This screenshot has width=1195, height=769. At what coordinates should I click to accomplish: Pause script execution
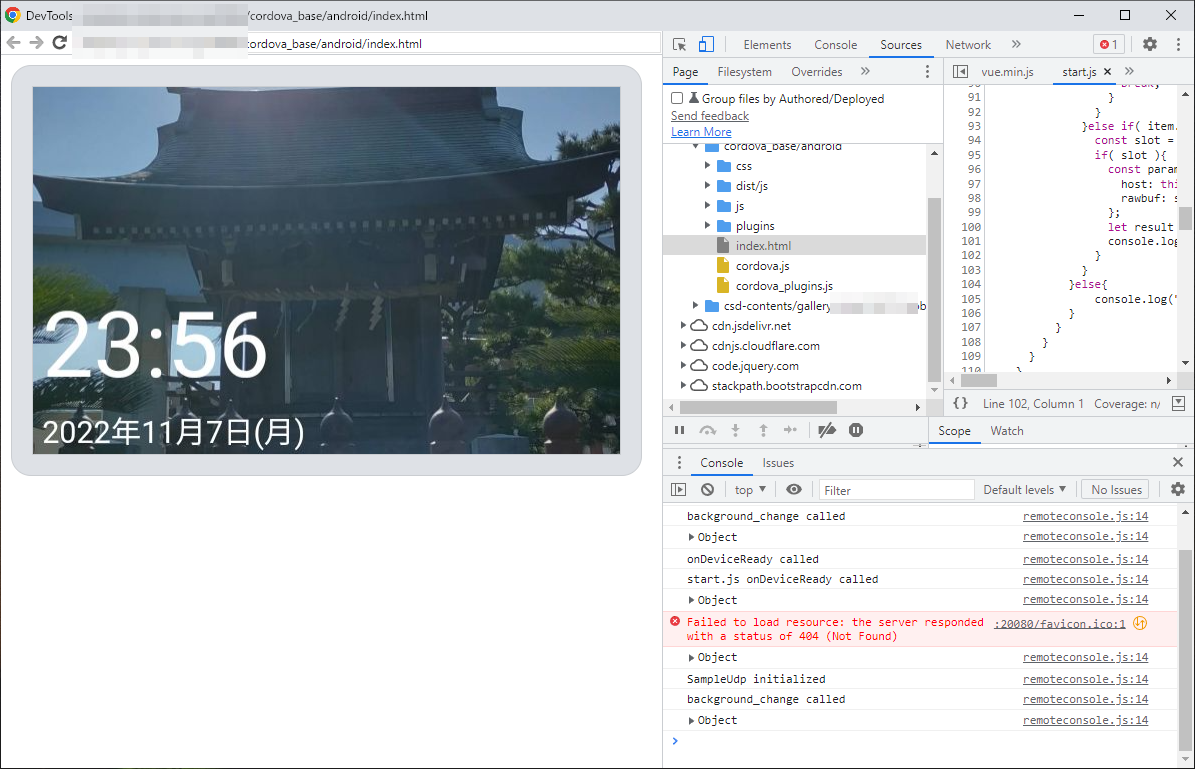679,431
